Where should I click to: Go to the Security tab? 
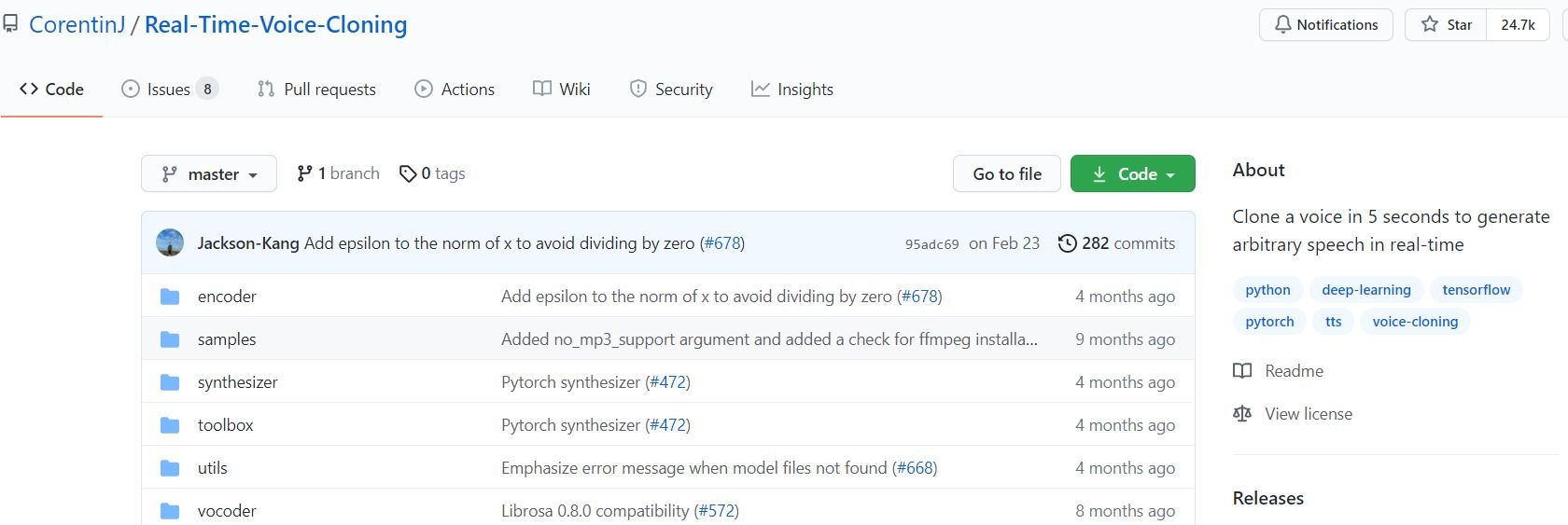pos(671,89)
